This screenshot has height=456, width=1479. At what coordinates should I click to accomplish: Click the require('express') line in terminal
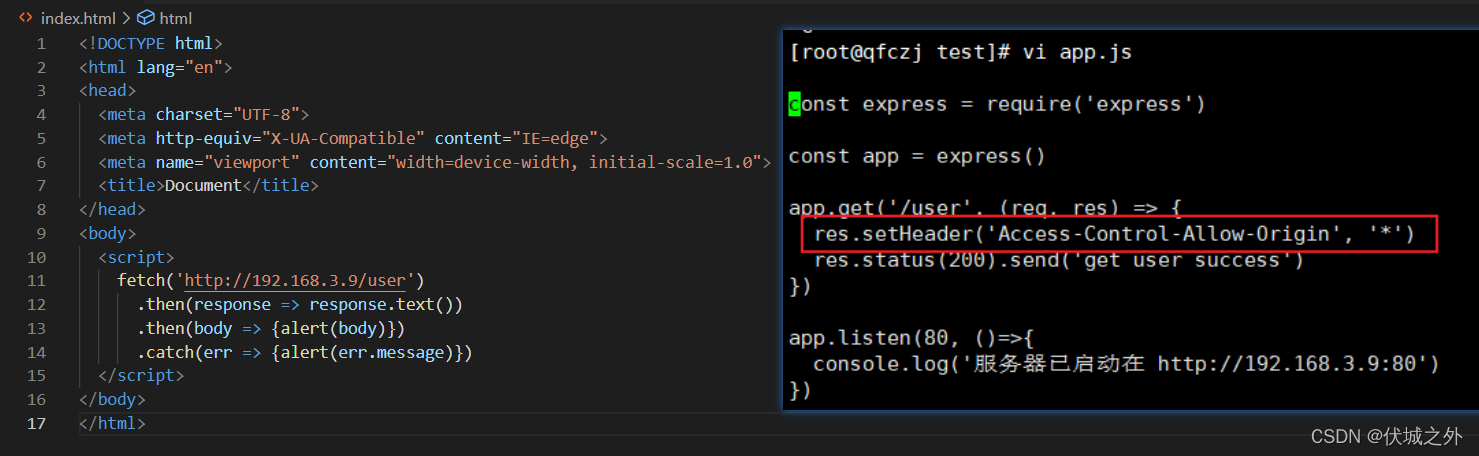click(997, 104)
